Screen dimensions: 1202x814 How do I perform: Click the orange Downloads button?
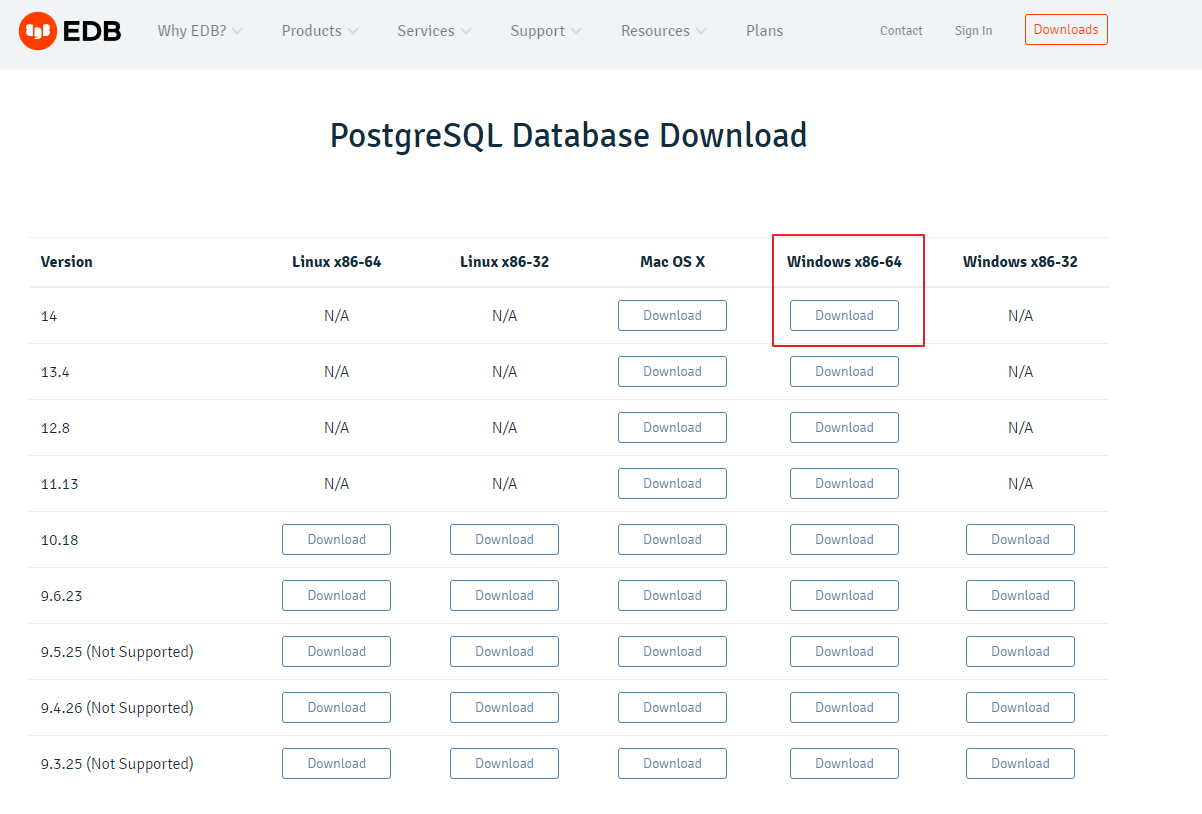point(1066,30)
